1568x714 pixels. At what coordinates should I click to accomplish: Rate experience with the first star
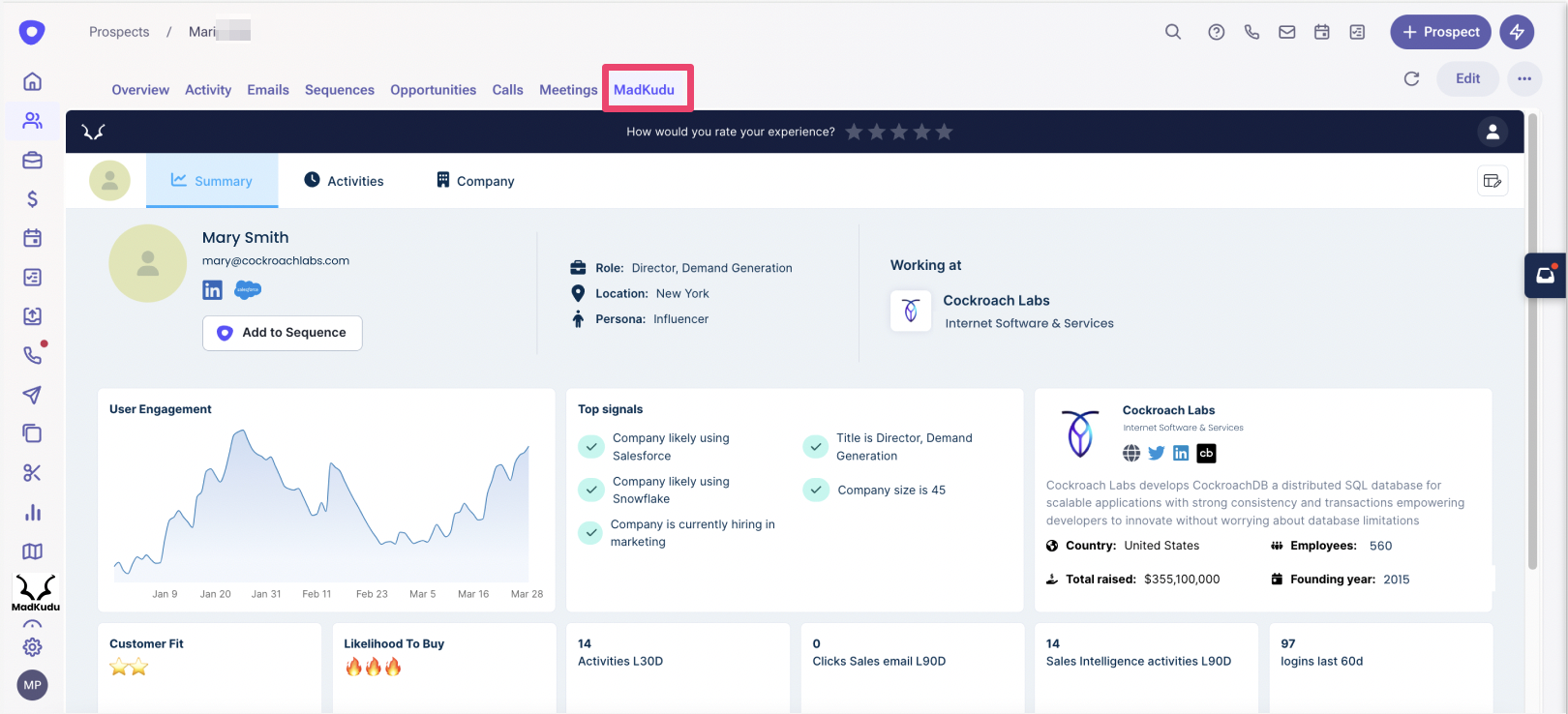pos(854,132)
